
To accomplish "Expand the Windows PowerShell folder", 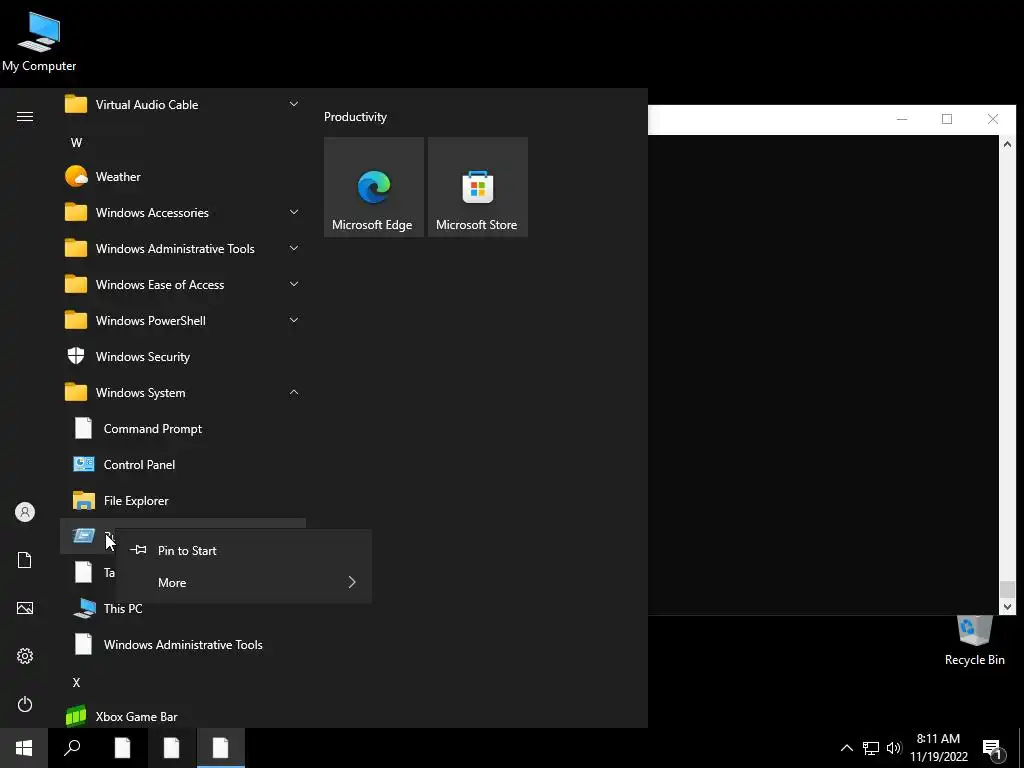I will tap(182, 321).
